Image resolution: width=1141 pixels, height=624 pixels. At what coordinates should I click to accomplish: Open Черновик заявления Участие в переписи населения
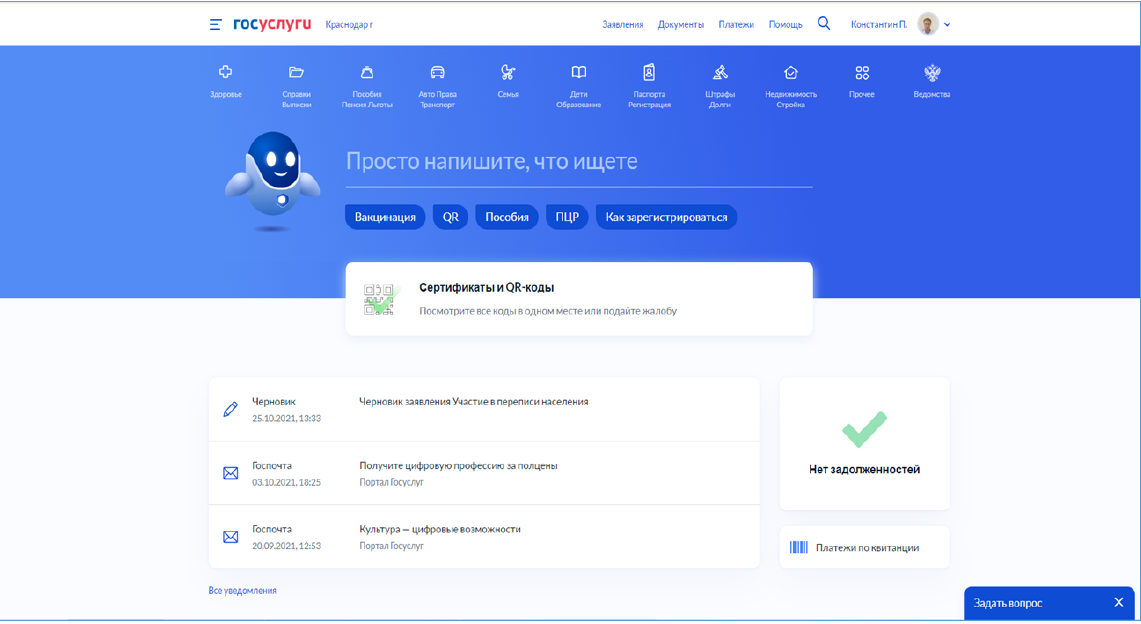pos(474,401)
